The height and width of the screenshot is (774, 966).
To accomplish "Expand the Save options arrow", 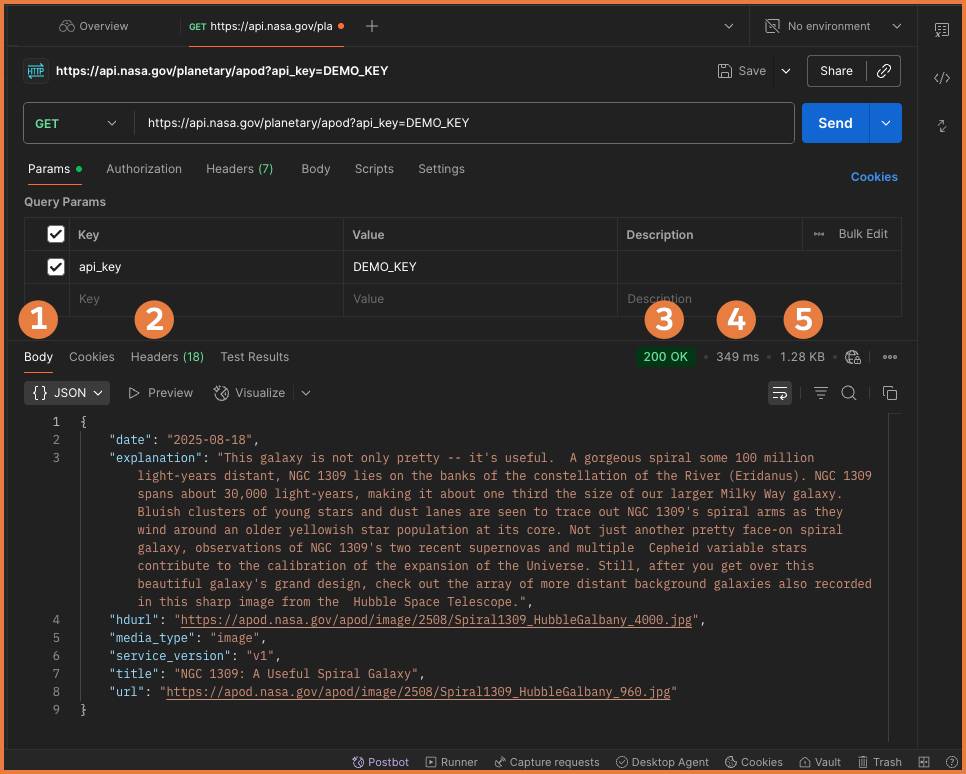I will tap(786, 71).
